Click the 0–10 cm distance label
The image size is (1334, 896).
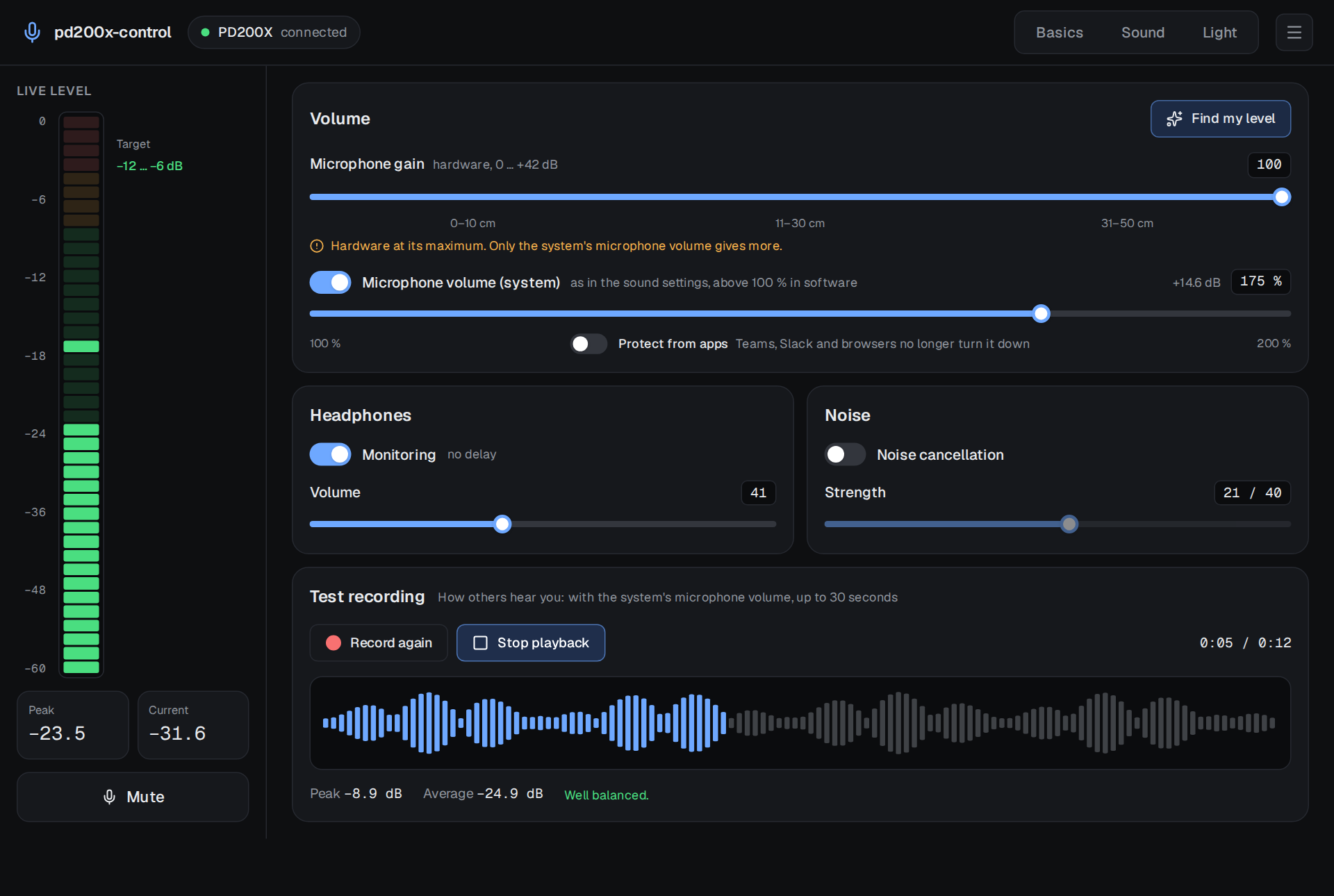tap(472, 223)
